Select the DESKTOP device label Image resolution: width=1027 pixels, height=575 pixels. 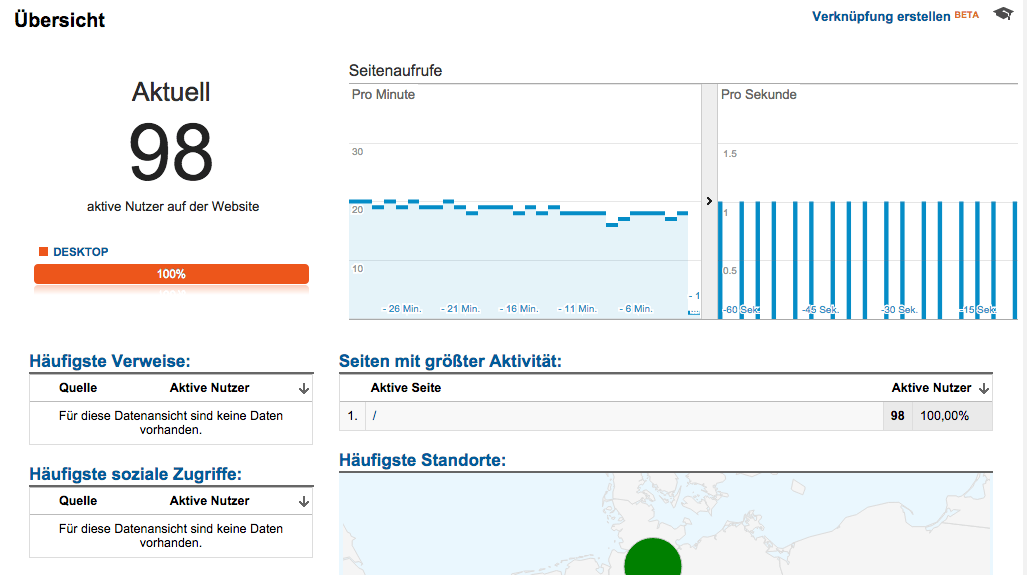coord(81,252)
